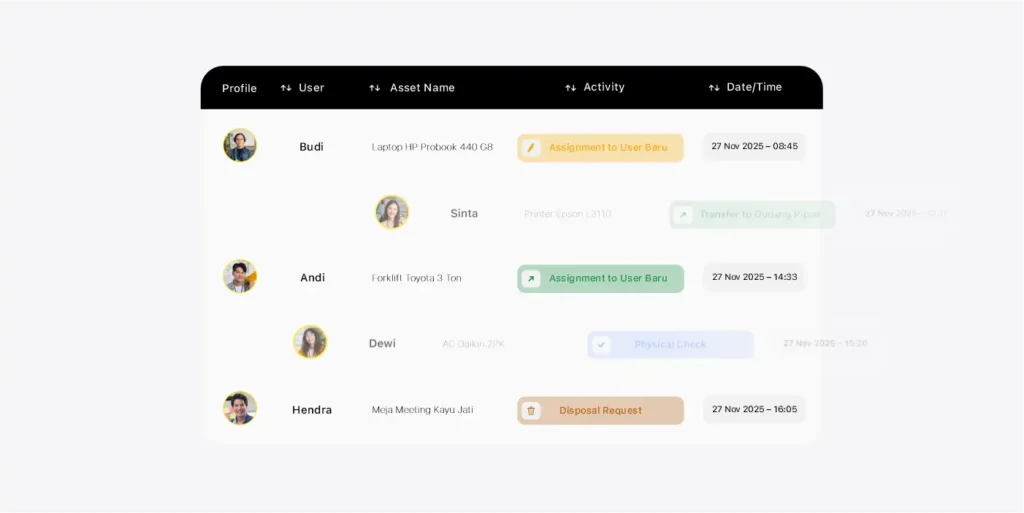The image size is (1024, 513).
Task: Click the Asset Name column header label
Action: (422, 88)
